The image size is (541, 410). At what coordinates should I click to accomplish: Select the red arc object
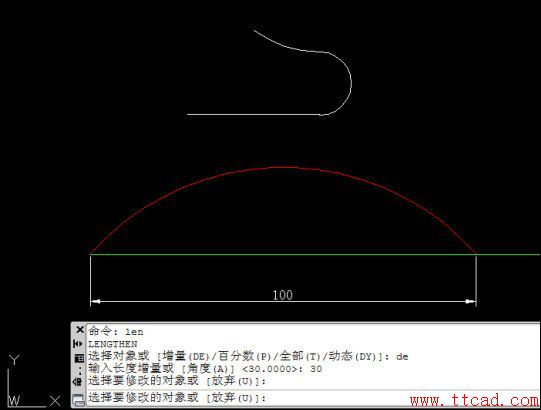283,167
